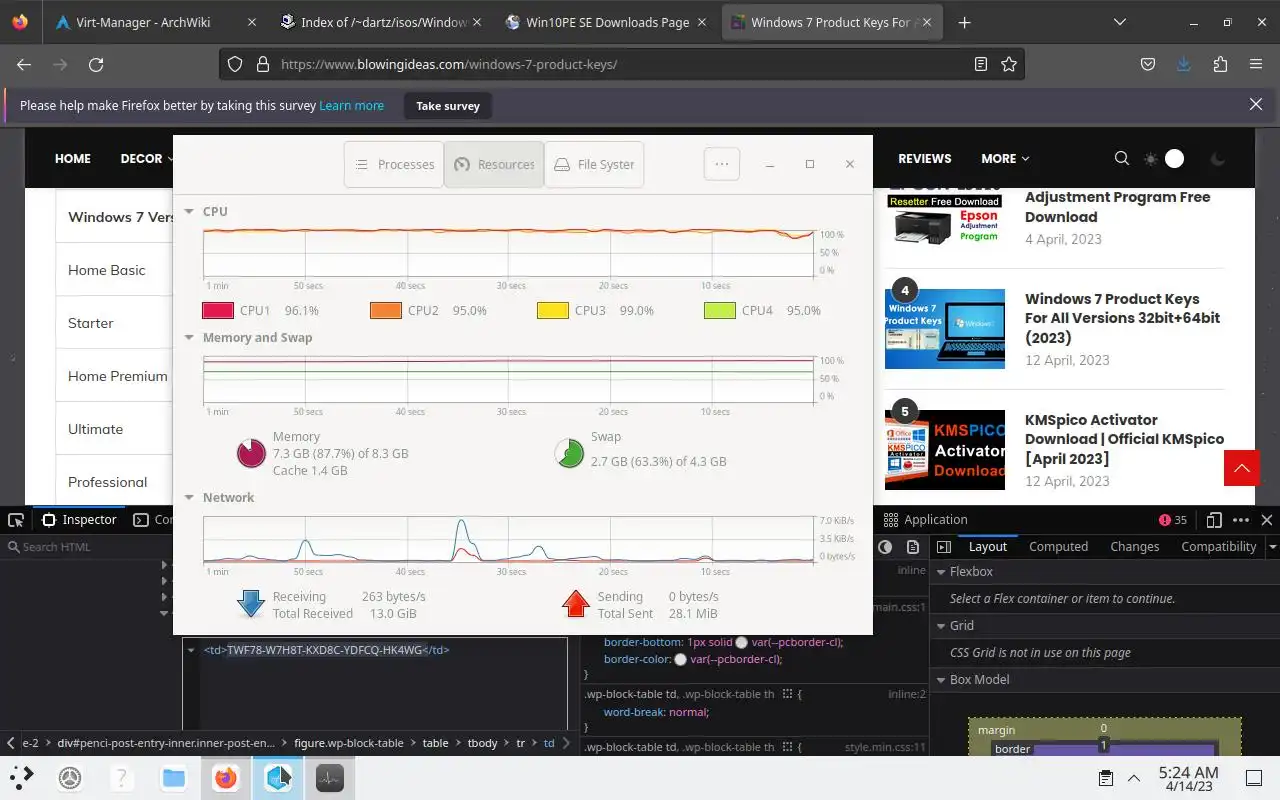Toggle print media simulation icon
Image resolution: width=1280 pixels, height=800 pixels.
pyautogui.click(x=913, y=547)
